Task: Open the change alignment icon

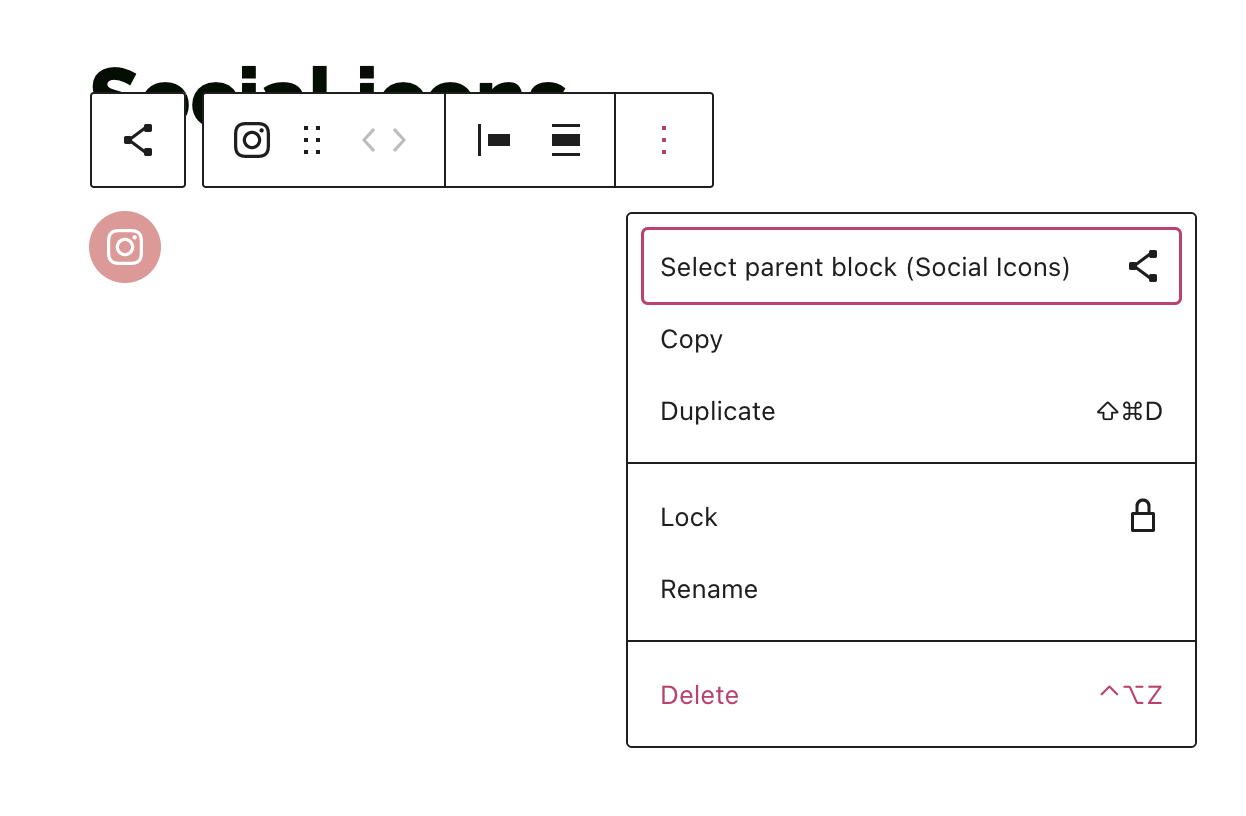Action: [x=565, y=140]
